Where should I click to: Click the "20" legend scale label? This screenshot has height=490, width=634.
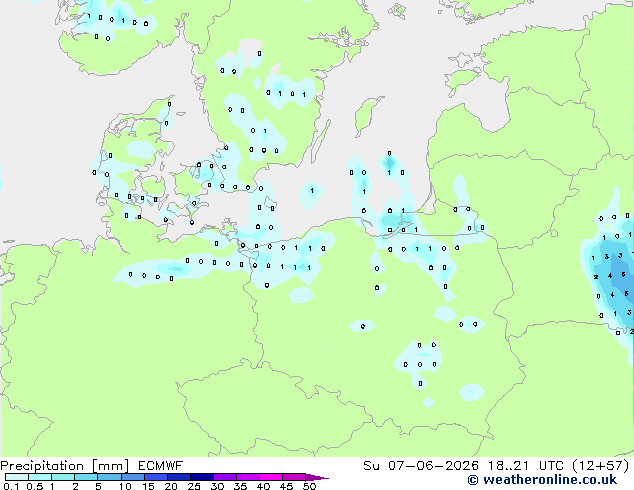[171, 486]
